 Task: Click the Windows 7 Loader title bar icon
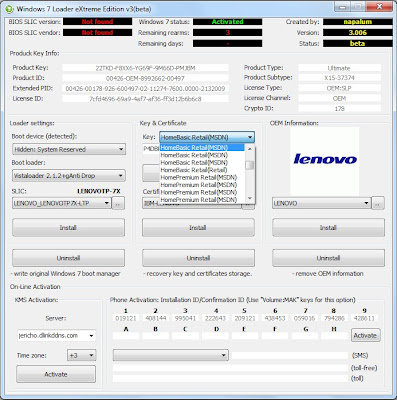(x=9, y=9)
